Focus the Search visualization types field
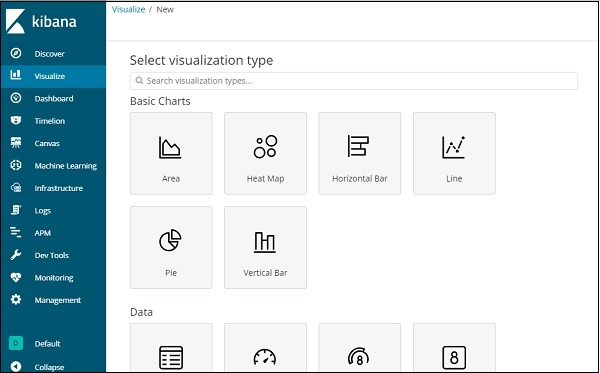600x373 pixels. pyautogui.click(x=354, y=81)
